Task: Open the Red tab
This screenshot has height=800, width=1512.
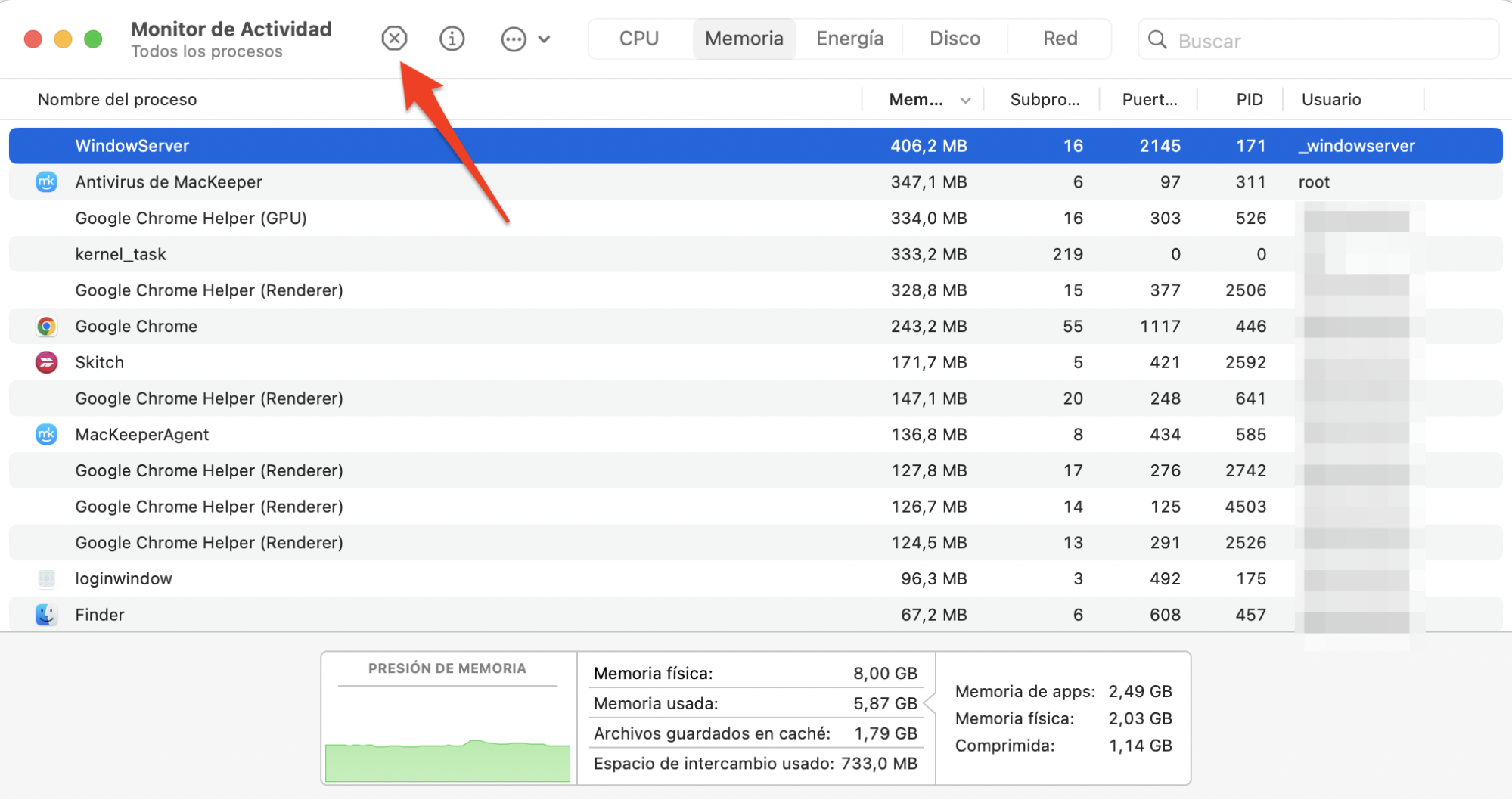Action: pos(1059,38)
